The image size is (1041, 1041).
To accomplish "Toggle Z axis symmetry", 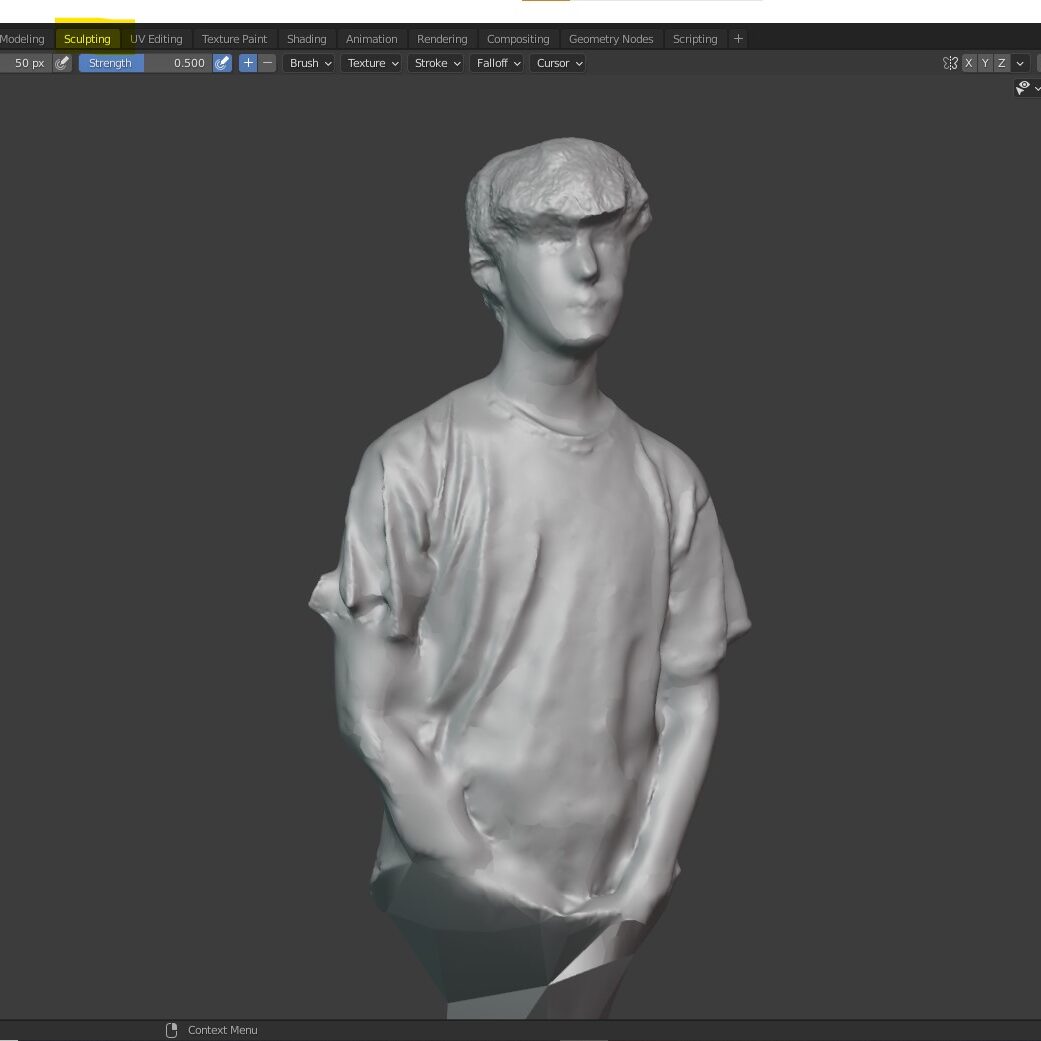I will click(x=1002, y=63).
